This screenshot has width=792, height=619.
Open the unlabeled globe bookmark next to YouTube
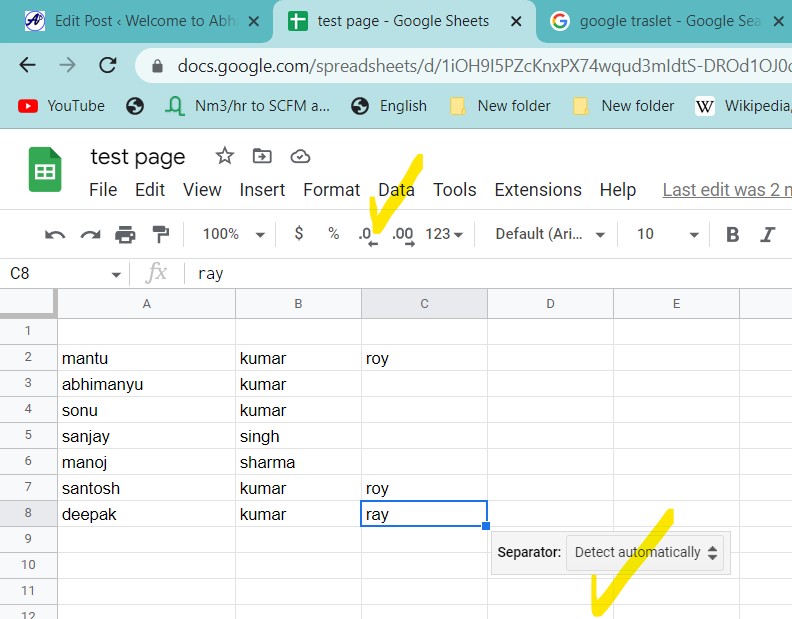click(x=135, y=106)
